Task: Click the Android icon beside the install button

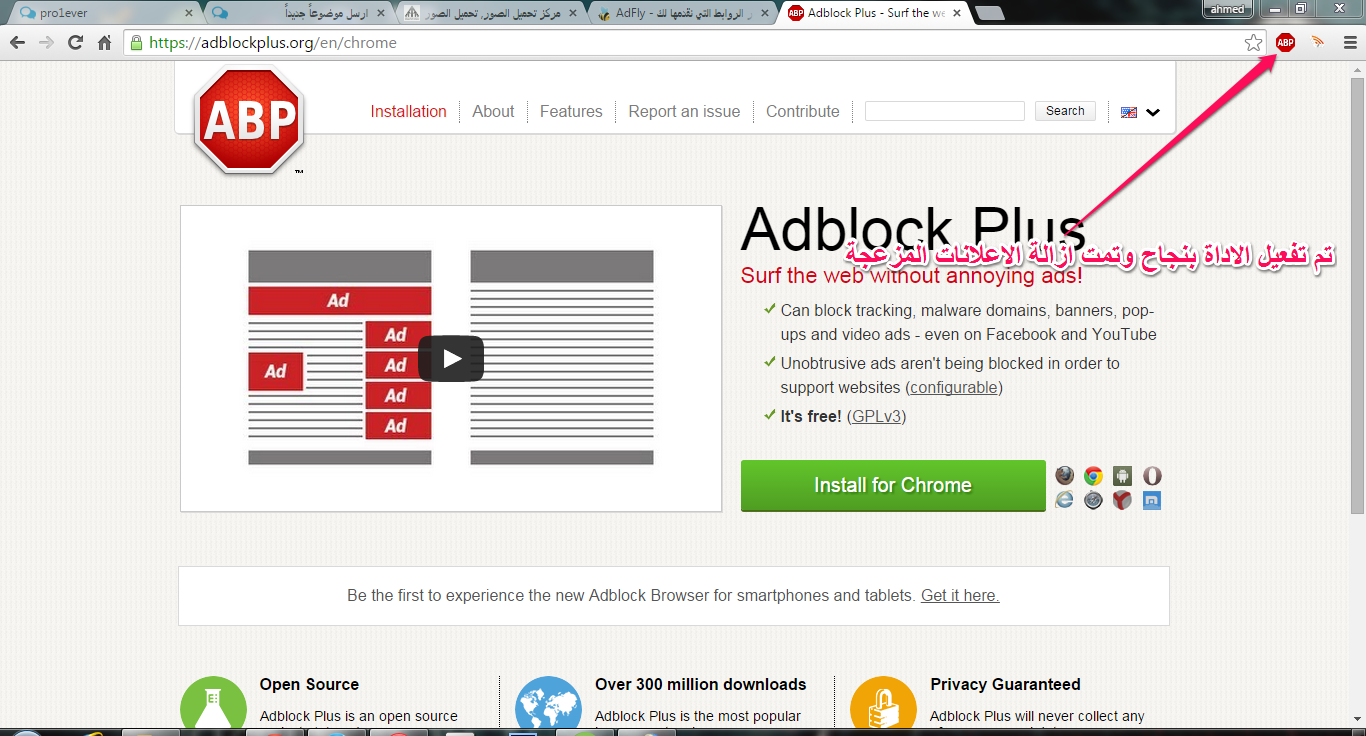Action: pos(1122,476)
